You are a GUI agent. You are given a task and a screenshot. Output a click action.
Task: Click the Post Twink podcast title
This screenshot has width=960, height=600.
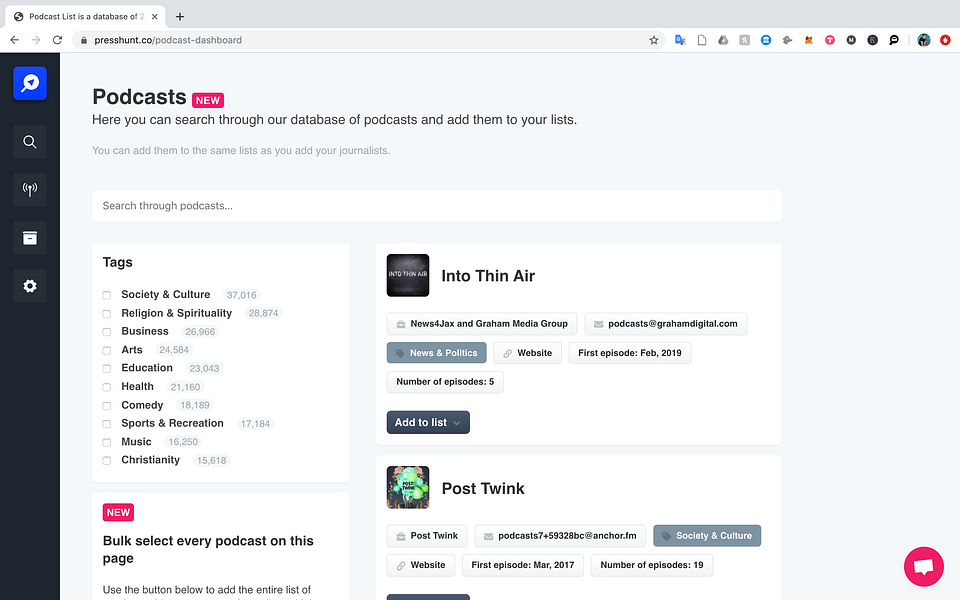(x=483, y=489)
